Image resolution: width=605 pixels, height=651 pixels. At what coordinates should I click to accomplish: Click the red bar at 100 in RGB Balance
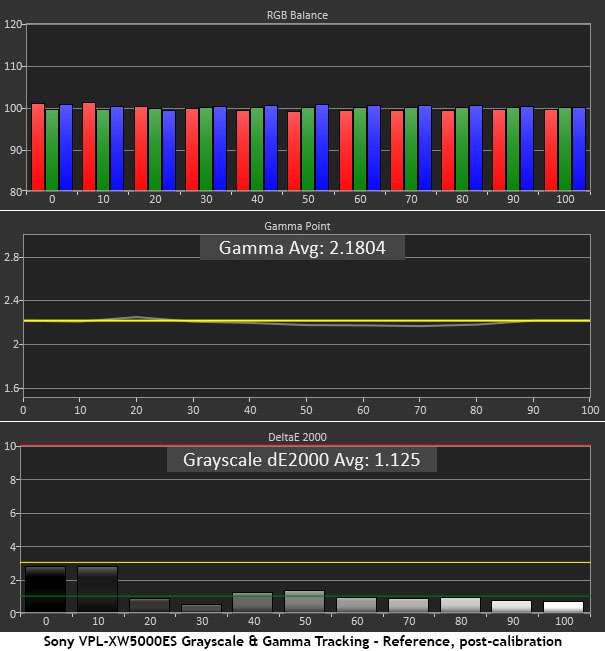pyautogui.click(x=551, y=150)
